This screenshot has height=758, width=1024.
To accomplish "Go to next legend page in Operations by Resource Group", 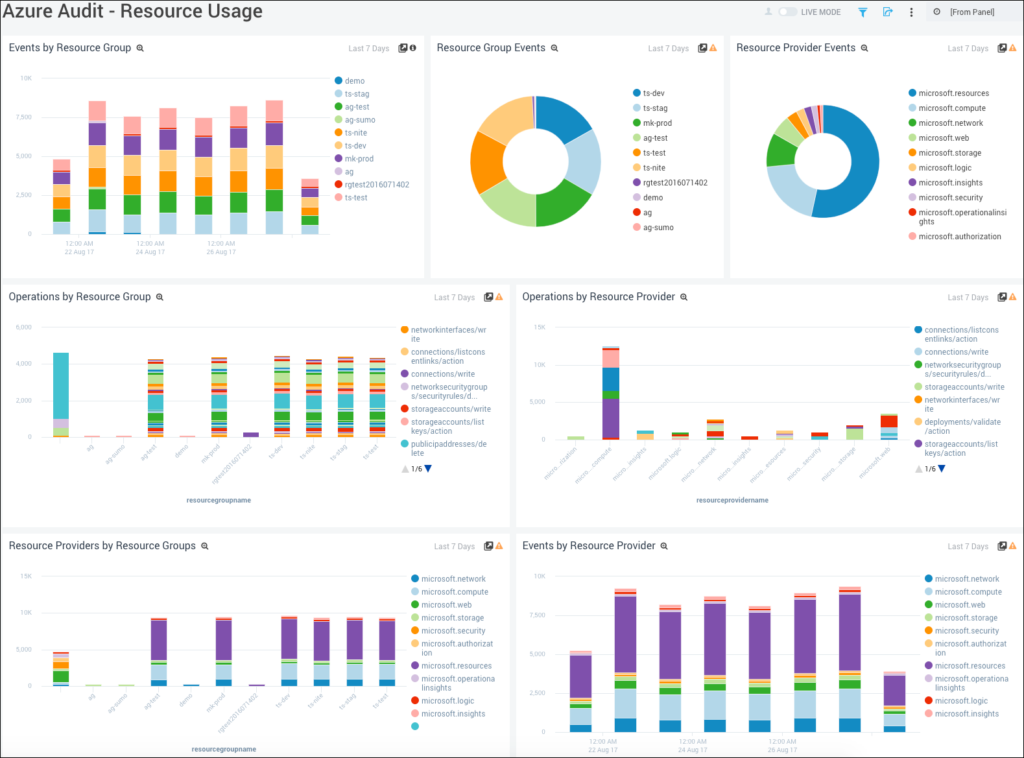I will [x=428, y=469].
